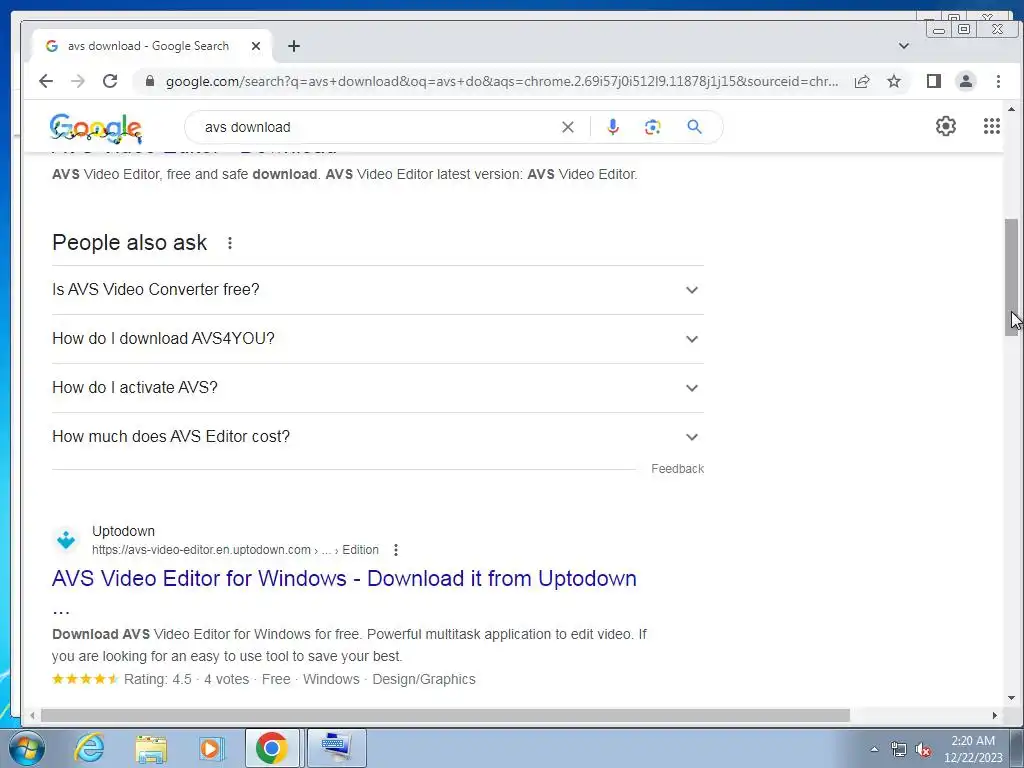Viewport: 1024px width, 768px height.
Task: Open AVS Video Editor Uptodown link
Action: pos(344,579)
